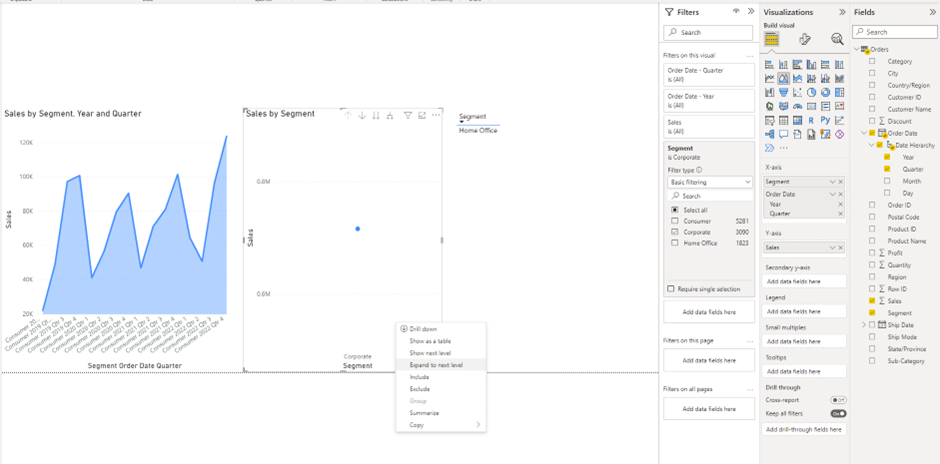Image resolution: width=940 pixels, height=464 pixels.
Task: Select the matrix visual icon
Action: [x=797, y=120]
